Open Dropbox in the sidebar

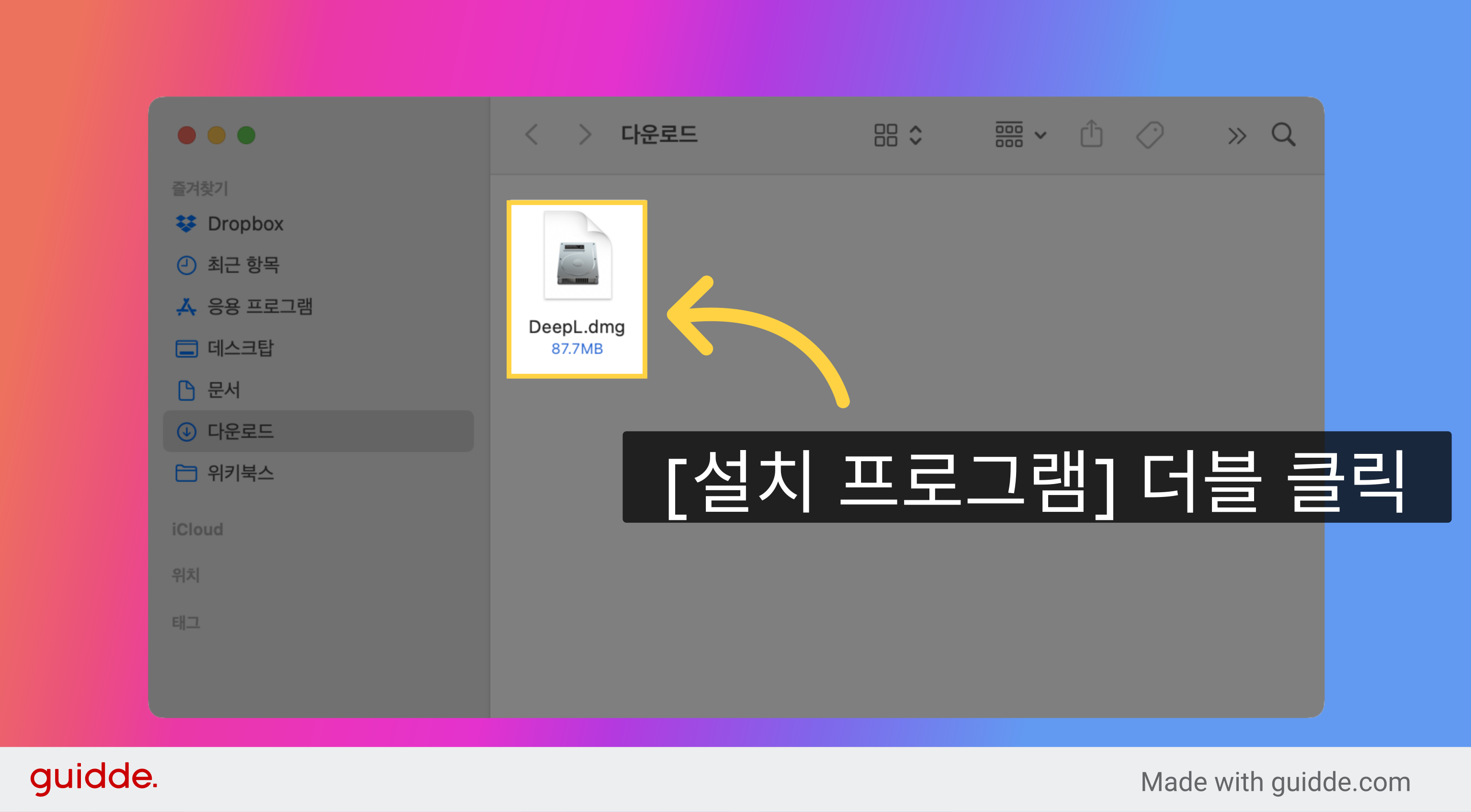pyautogui.click(x=318, y=224)
